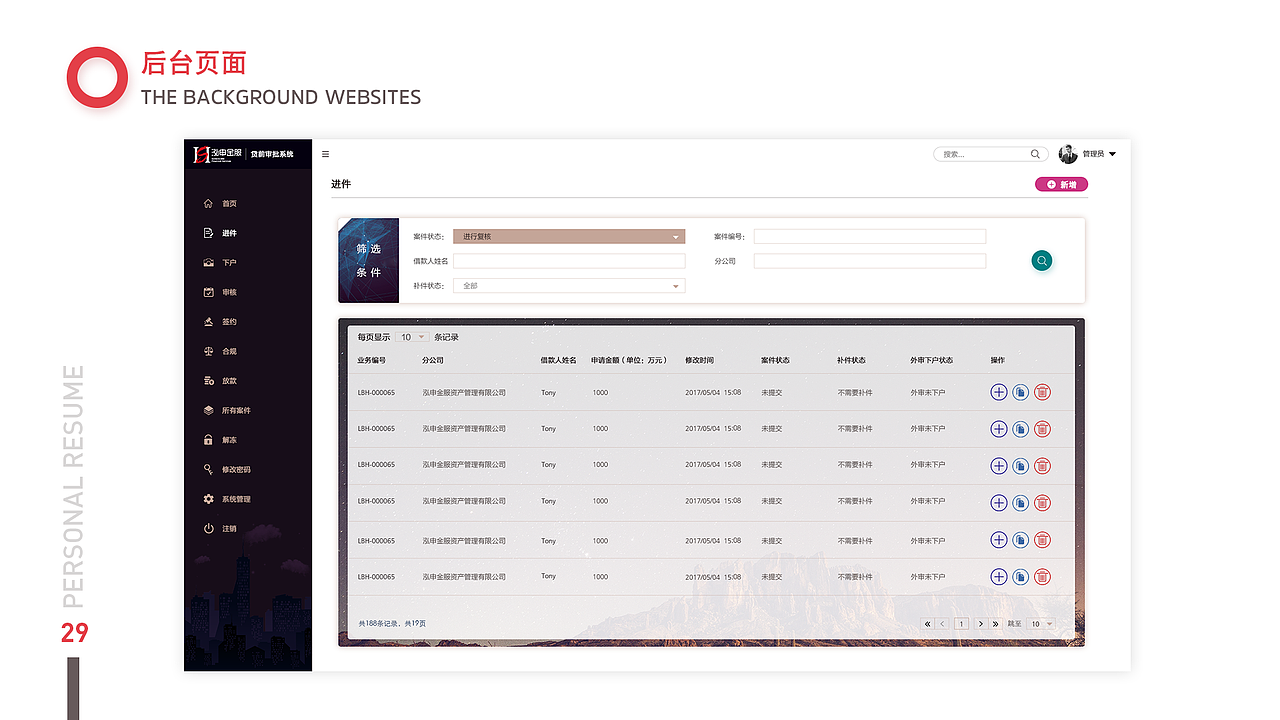The height and width of the screenshot is (720, 1280).
Task: Click the 借款人姓名 input field
Action: [569, 261]
